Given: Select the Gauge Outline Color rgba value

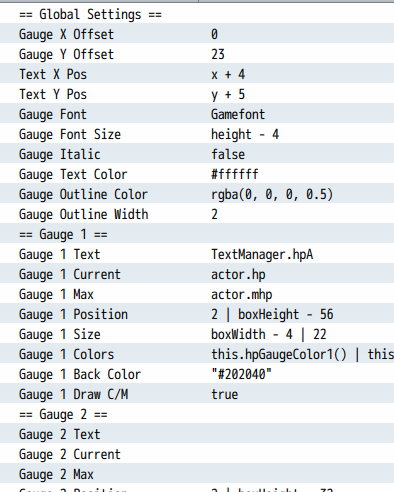Looking at the screenshot, I should click(272, 194).
